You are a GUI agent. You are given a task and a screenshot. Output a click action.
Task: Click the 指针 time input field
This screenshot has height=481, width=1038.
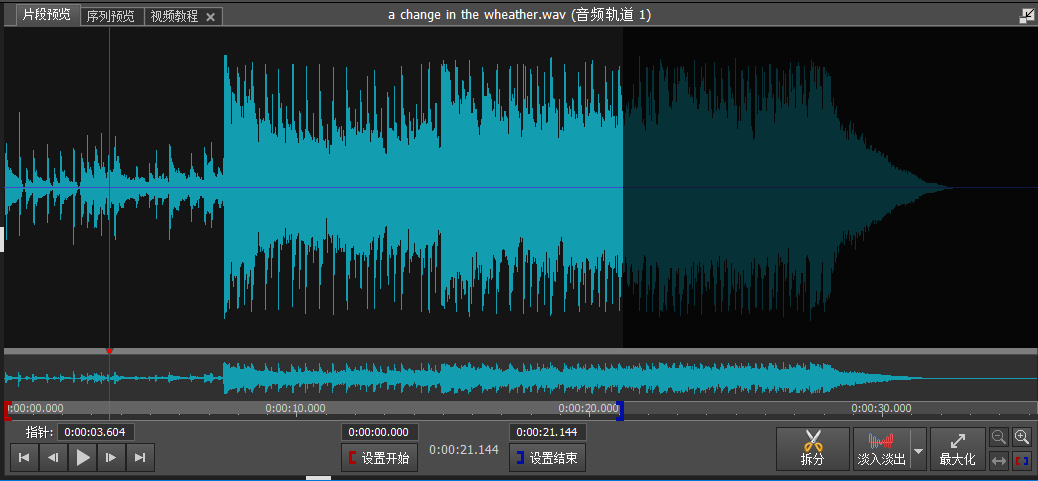pos(95,433)
